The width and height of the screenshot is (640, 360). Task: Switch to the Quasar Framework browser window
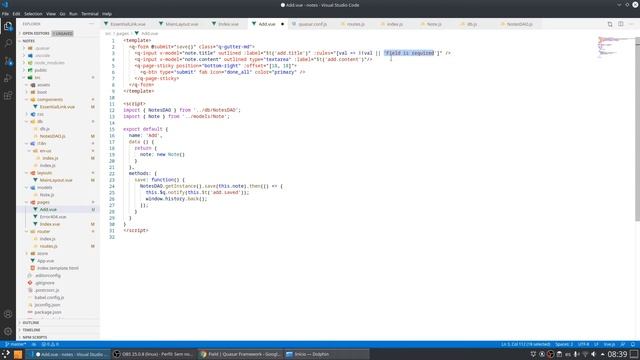[x=240, y=354]
